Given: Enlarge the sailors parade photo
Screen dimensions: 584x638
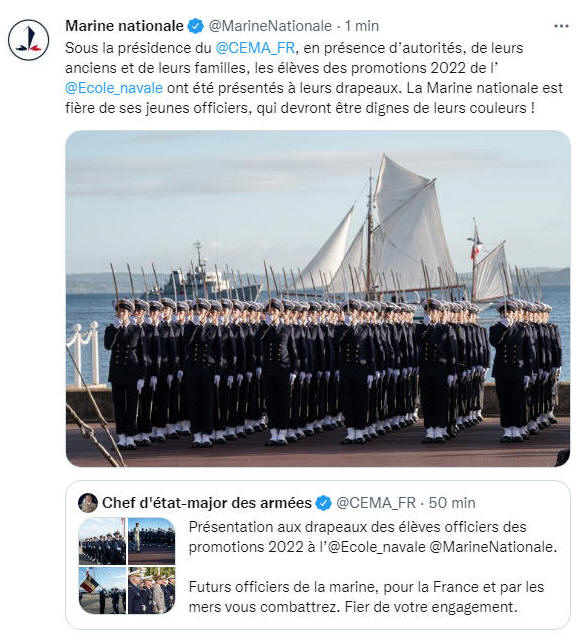Looking at the screenshot, I should (318, 299).
